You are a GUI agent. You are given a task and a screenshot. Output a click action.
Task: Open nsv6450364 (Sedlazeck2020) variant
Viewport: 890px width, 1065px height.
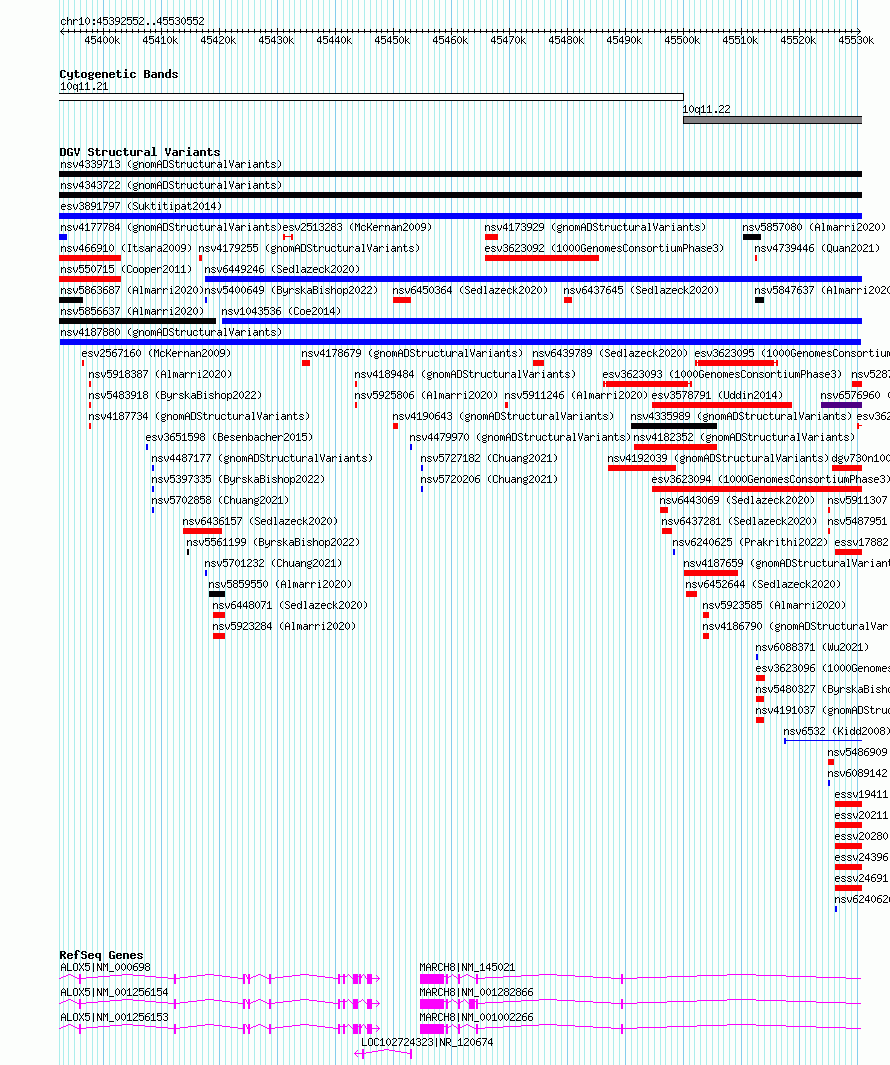click(x=470, y=291)
